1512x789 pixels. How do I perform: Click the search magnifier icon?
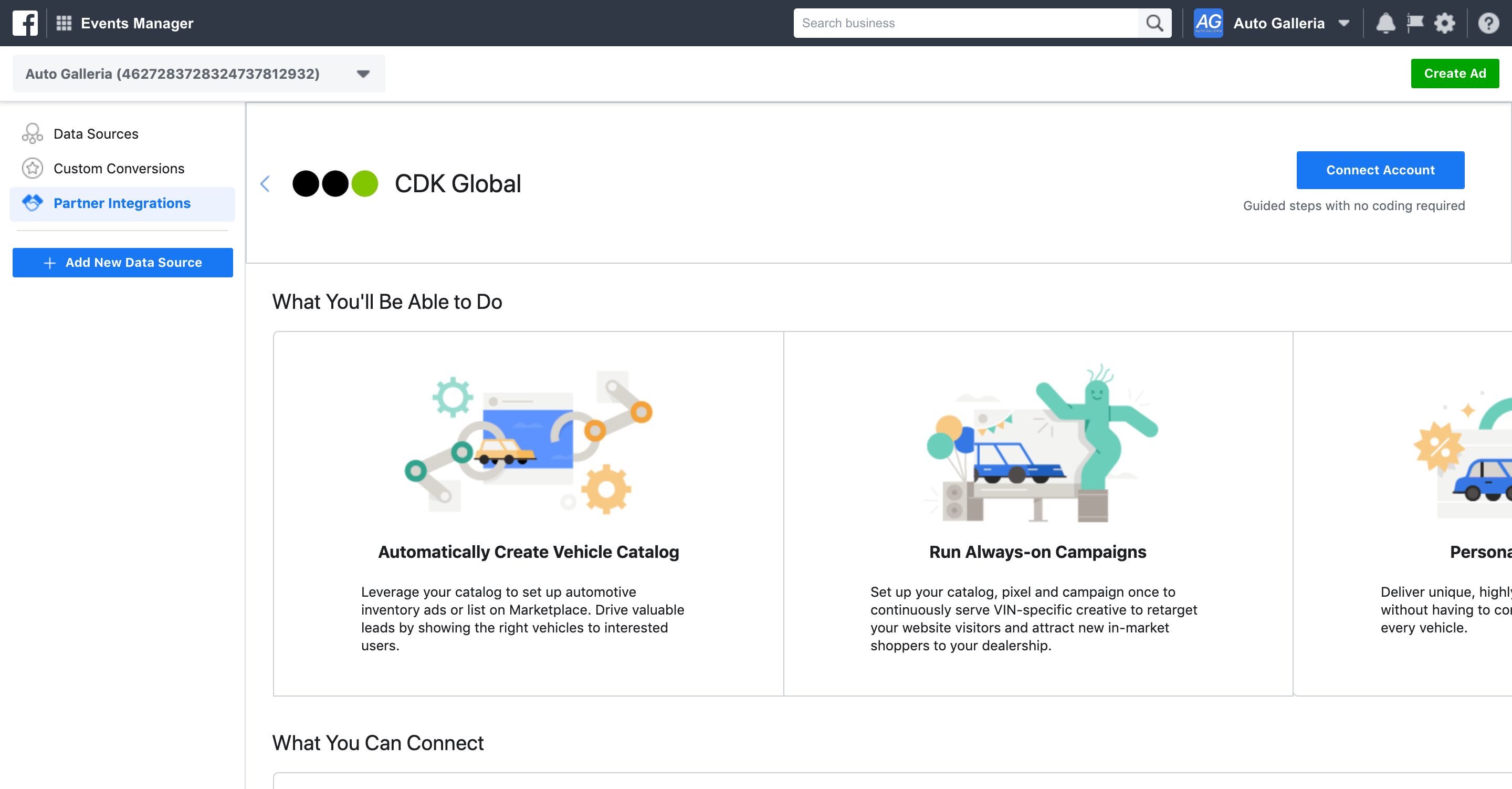(x=1154, y=23)
